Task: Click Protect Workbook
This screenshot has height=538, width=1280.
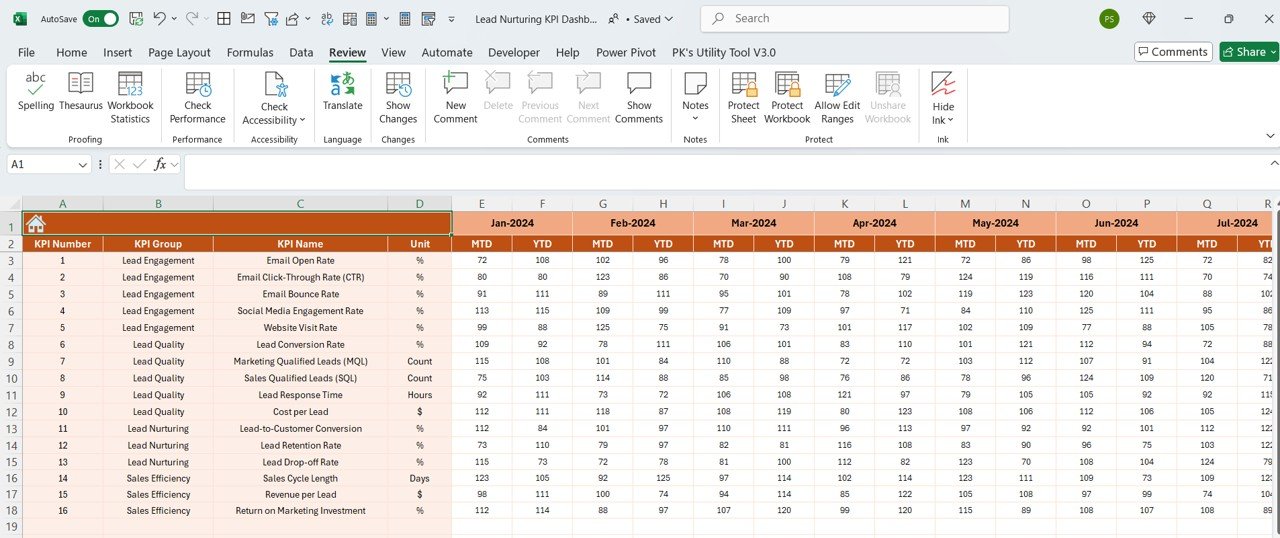Action: [787, 98]
